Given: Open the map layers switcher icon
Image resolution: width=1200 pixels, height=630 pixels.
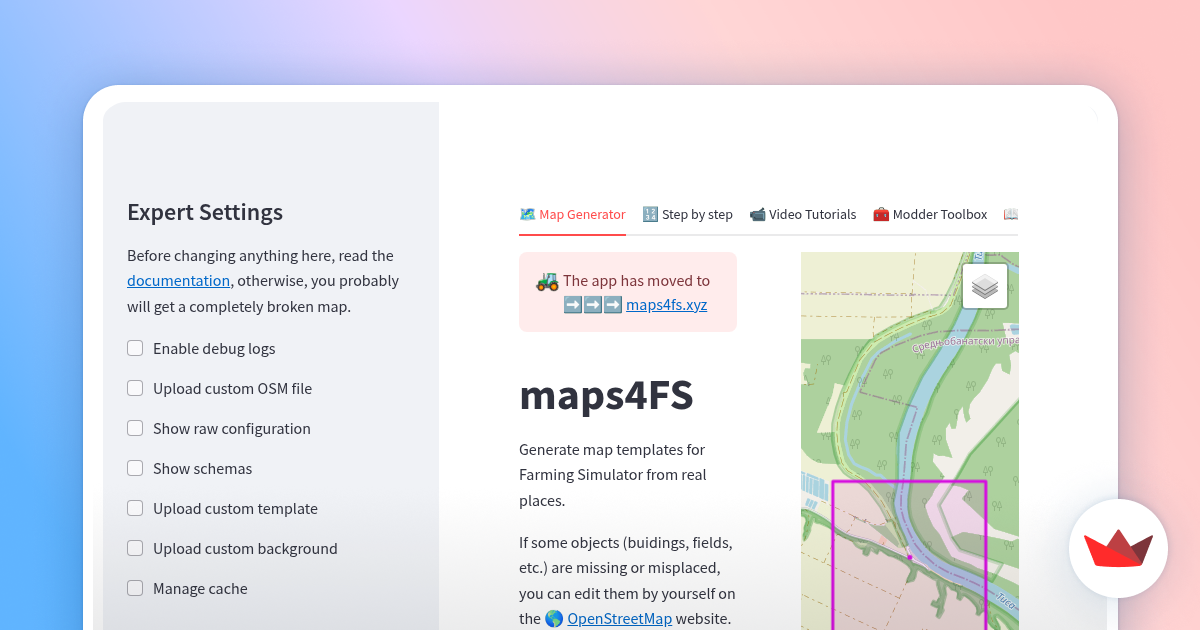Looking at the screenshot, I should coord(984,285).
